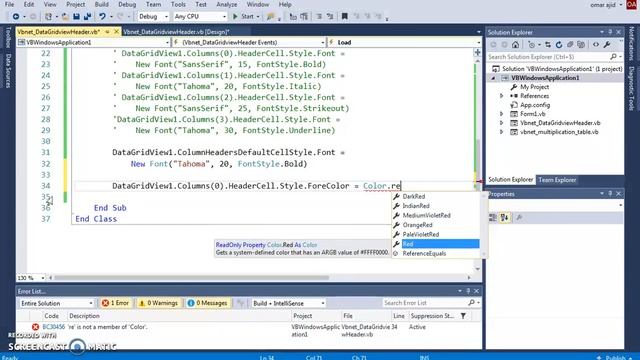
Task: Open the Vbnet_DataGridviewHeader Events dropdown
Action: (249, 42)
